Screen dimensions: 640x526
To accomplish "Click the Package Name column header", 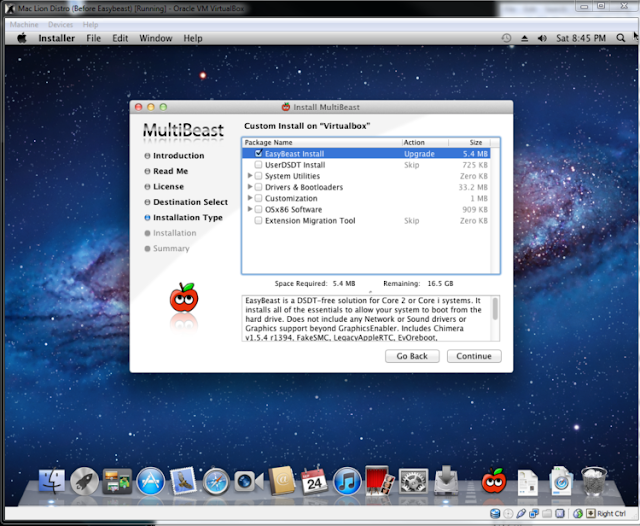I will pos(322,142).
